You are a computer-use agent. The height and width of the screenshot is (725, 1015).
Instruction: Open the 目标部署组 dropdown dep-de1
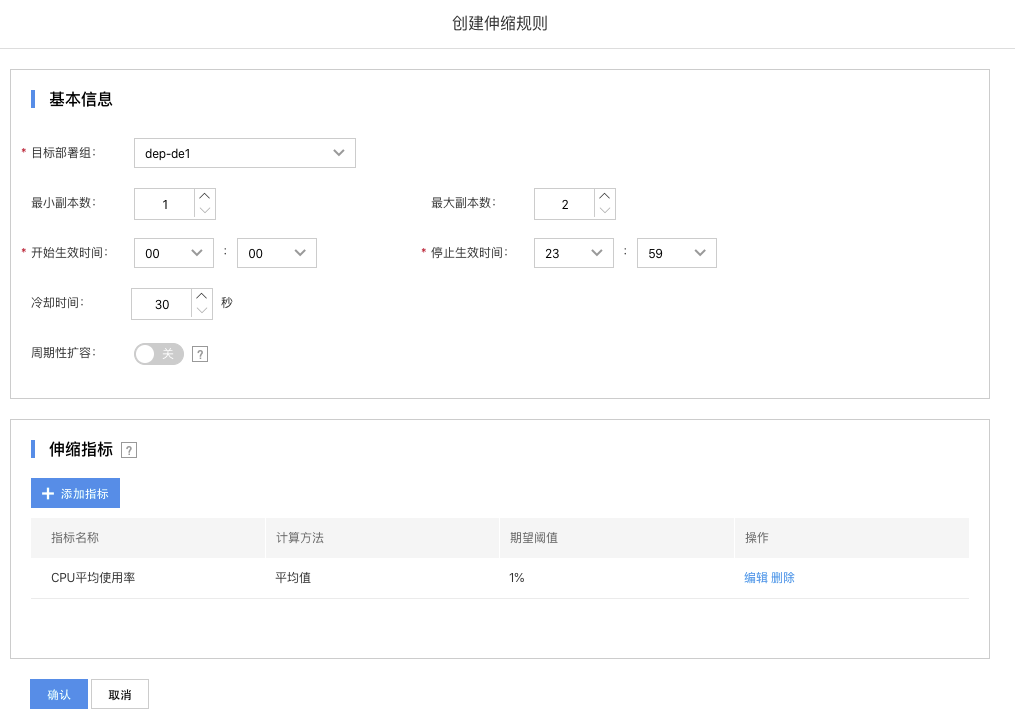click(x=245, y=153)
